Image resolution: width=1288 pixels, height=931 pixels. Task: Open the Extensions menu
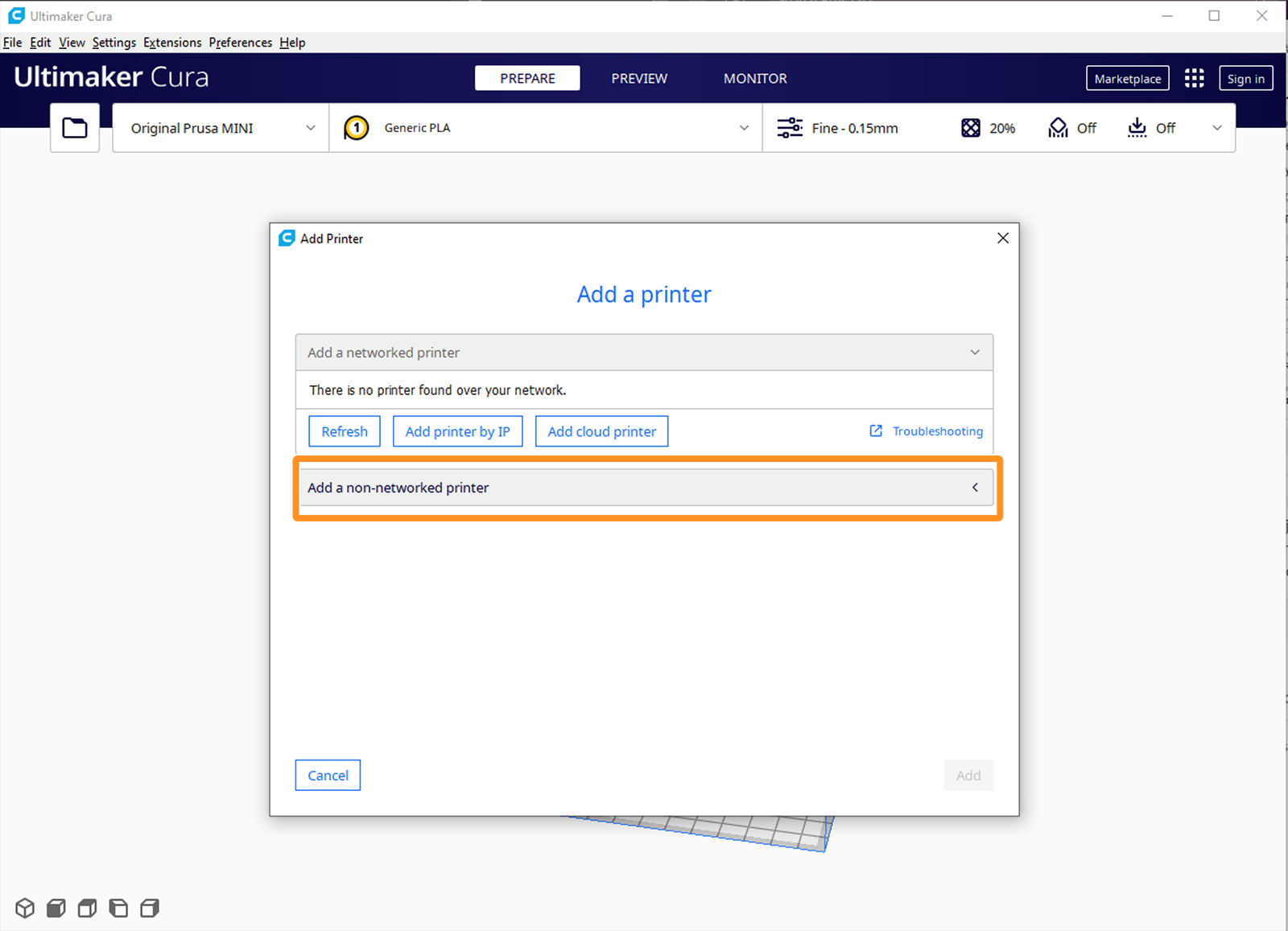coord(172,43)
